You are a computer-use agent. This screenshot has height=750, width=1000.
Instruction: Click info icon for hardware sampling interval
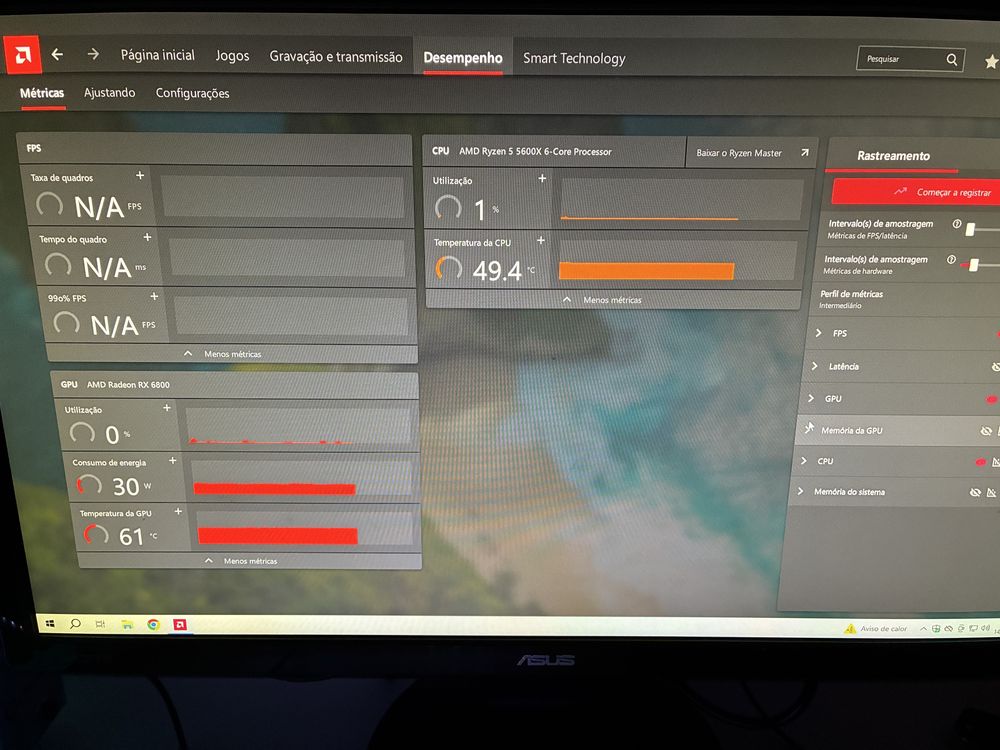click(952, 260)
